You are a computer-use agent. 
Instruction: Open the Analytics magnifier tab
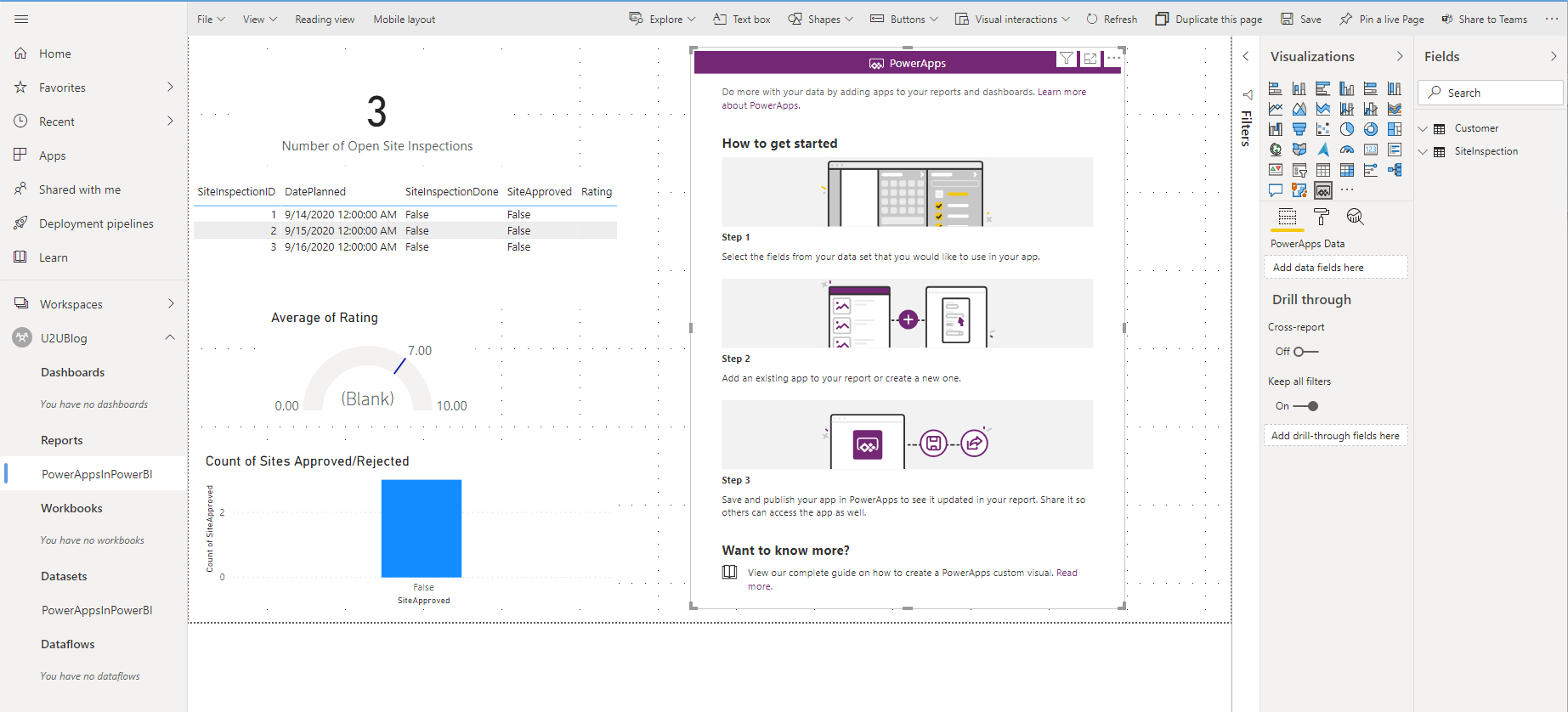1356,217
